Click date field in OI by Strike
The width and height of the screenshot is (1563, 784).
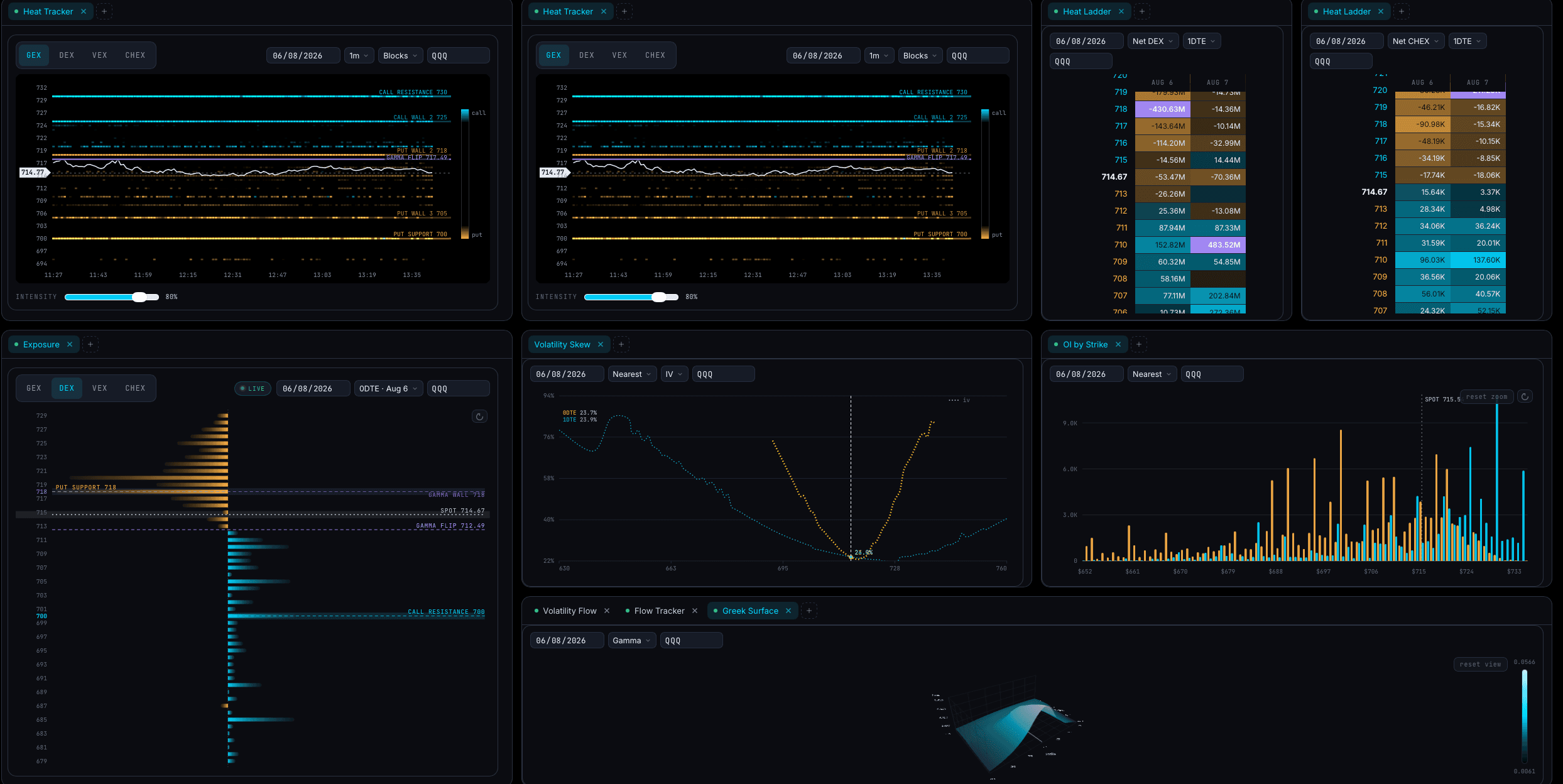[1086, 374]
